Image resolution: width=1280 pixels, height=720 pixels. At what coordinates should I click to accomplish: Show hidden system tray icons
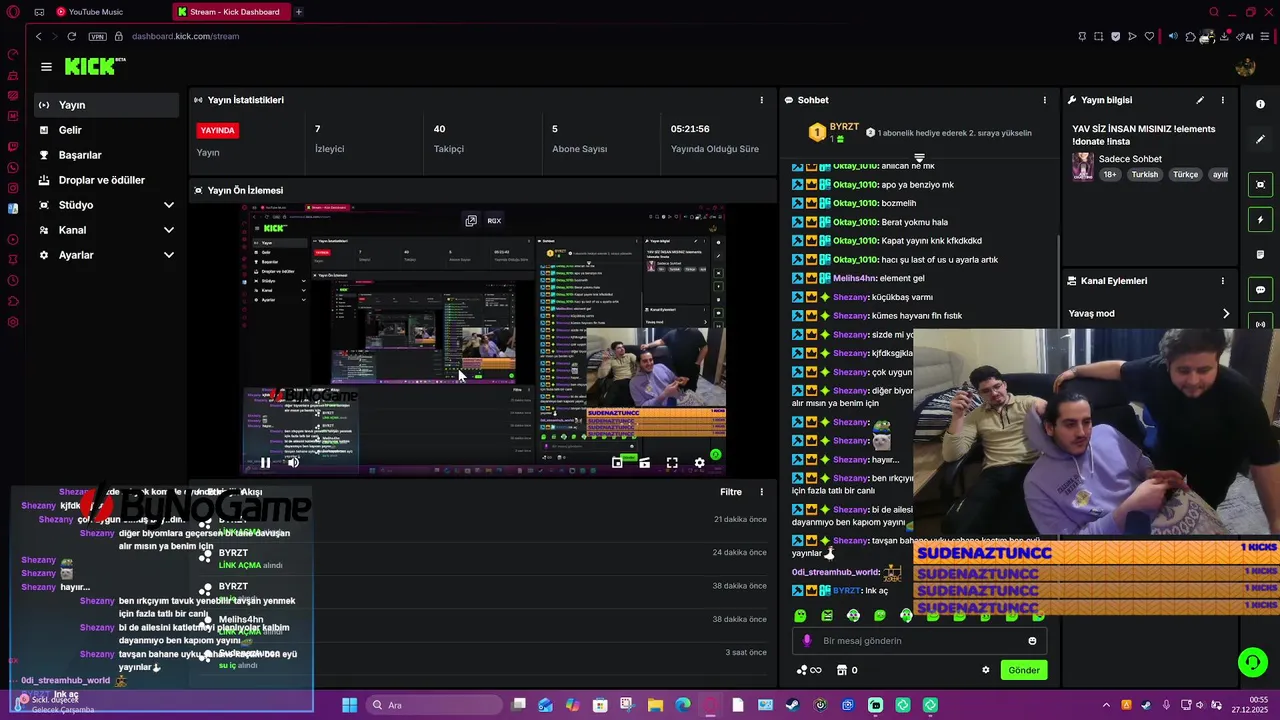click(1106, 705)
